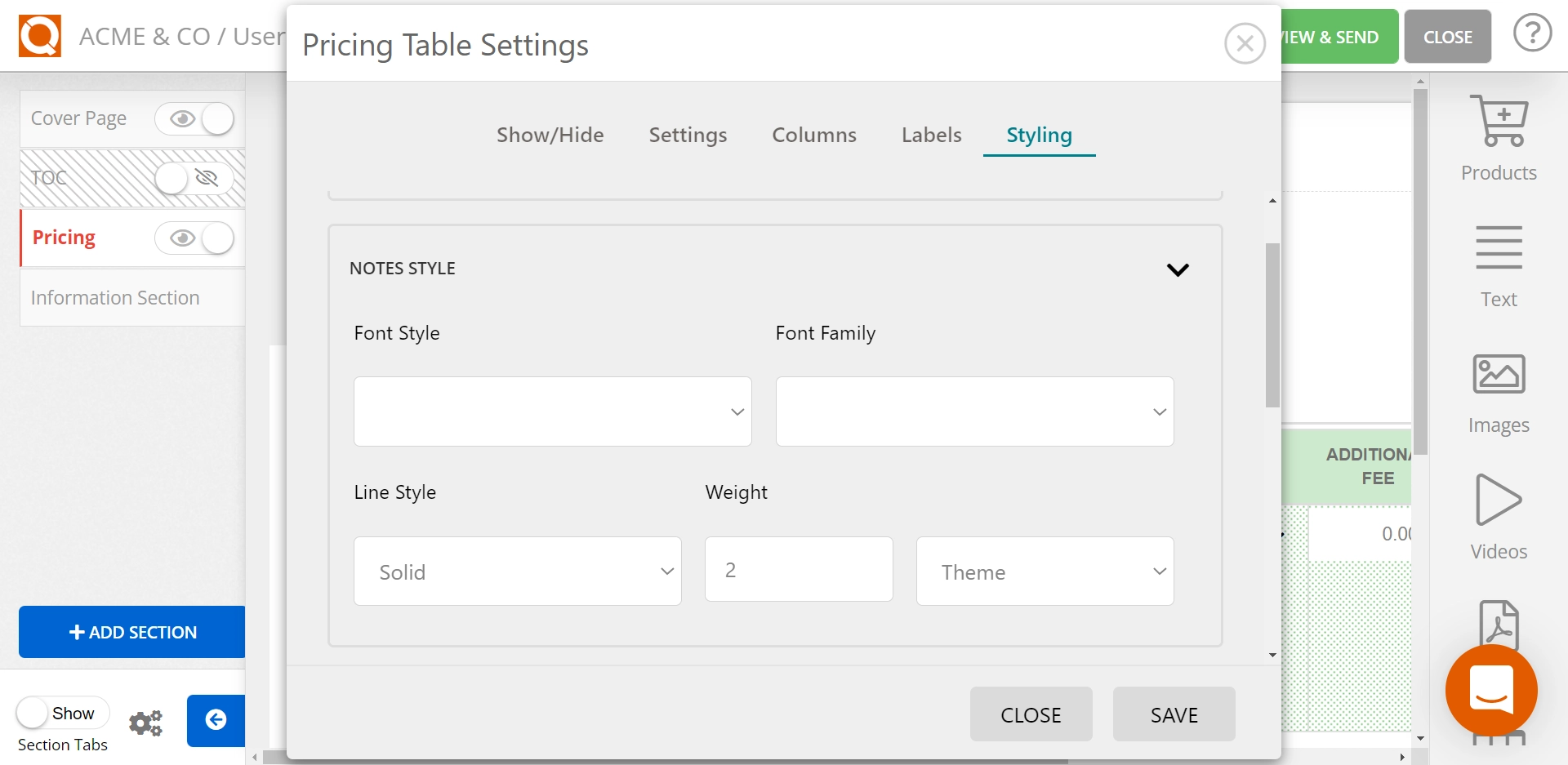Screen dimensions: 1568x765
Task: Open the Font Family dropdown
Action: [973, 411]
